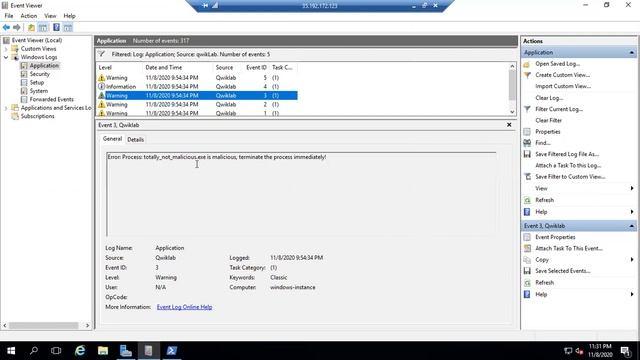Close the Event 3 preview pane
640x360 pixels.
(x=509, y=125)
